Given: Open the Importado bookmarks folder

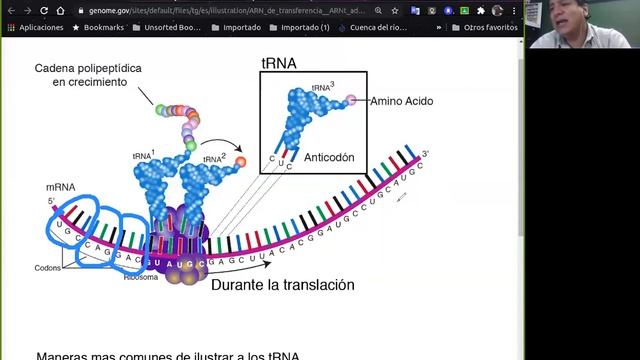Looking at the screenshot, I should (236, 27).
